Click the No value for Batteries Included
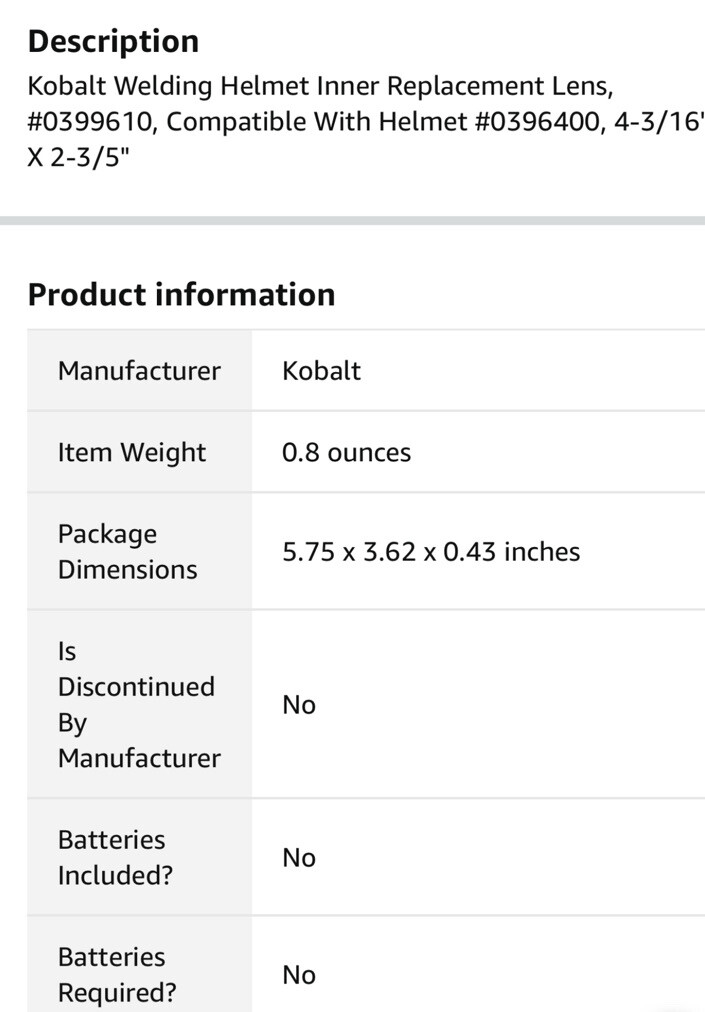Image resolution: width=705 pixels, height=1012 pixels. point(299,858)
